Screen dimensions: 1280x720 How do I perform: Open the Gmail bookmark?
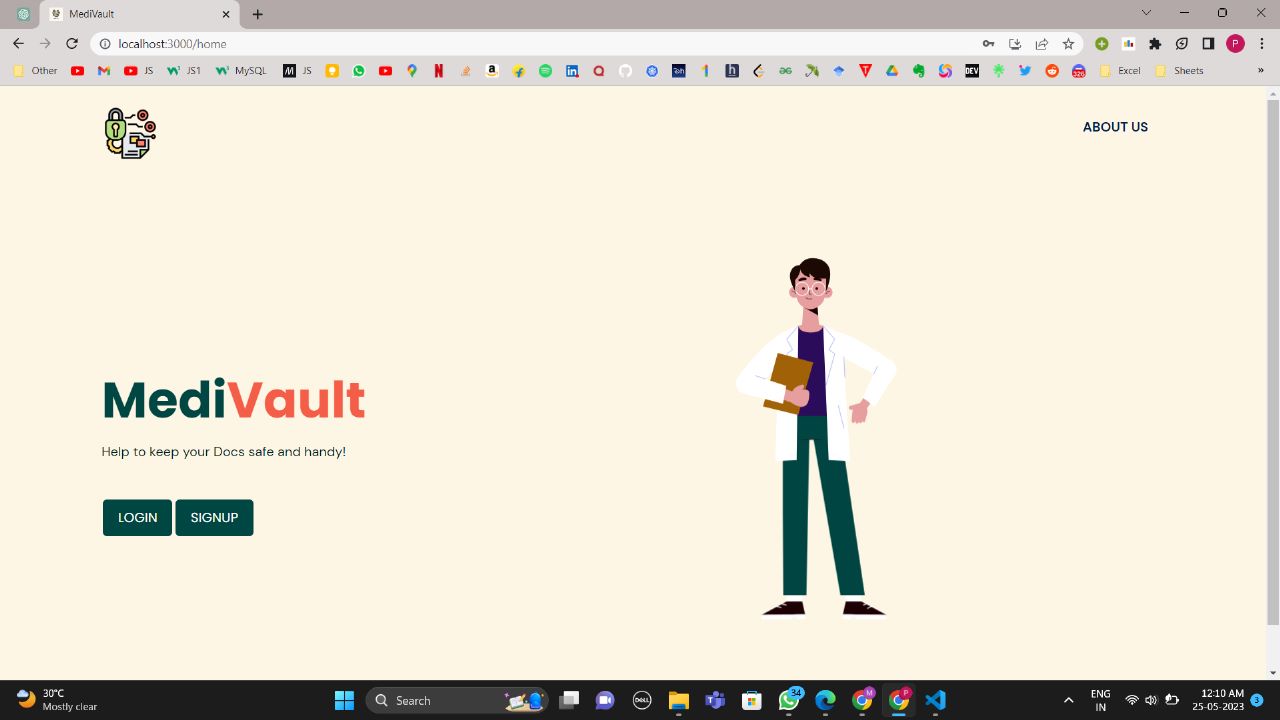tap(104, 70)
